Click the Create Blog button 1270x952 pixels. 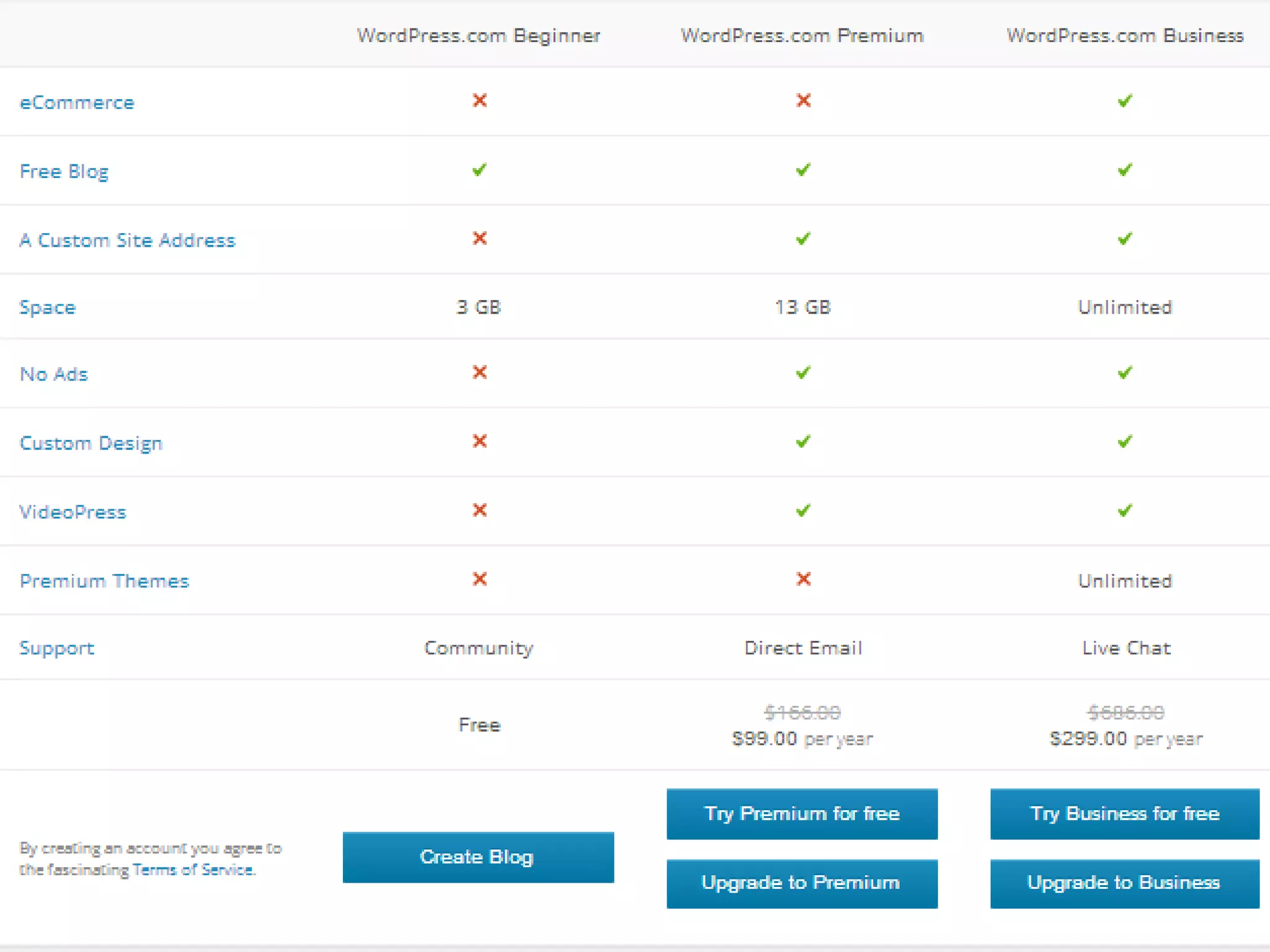pyautogui.click(x=478, y=857)
